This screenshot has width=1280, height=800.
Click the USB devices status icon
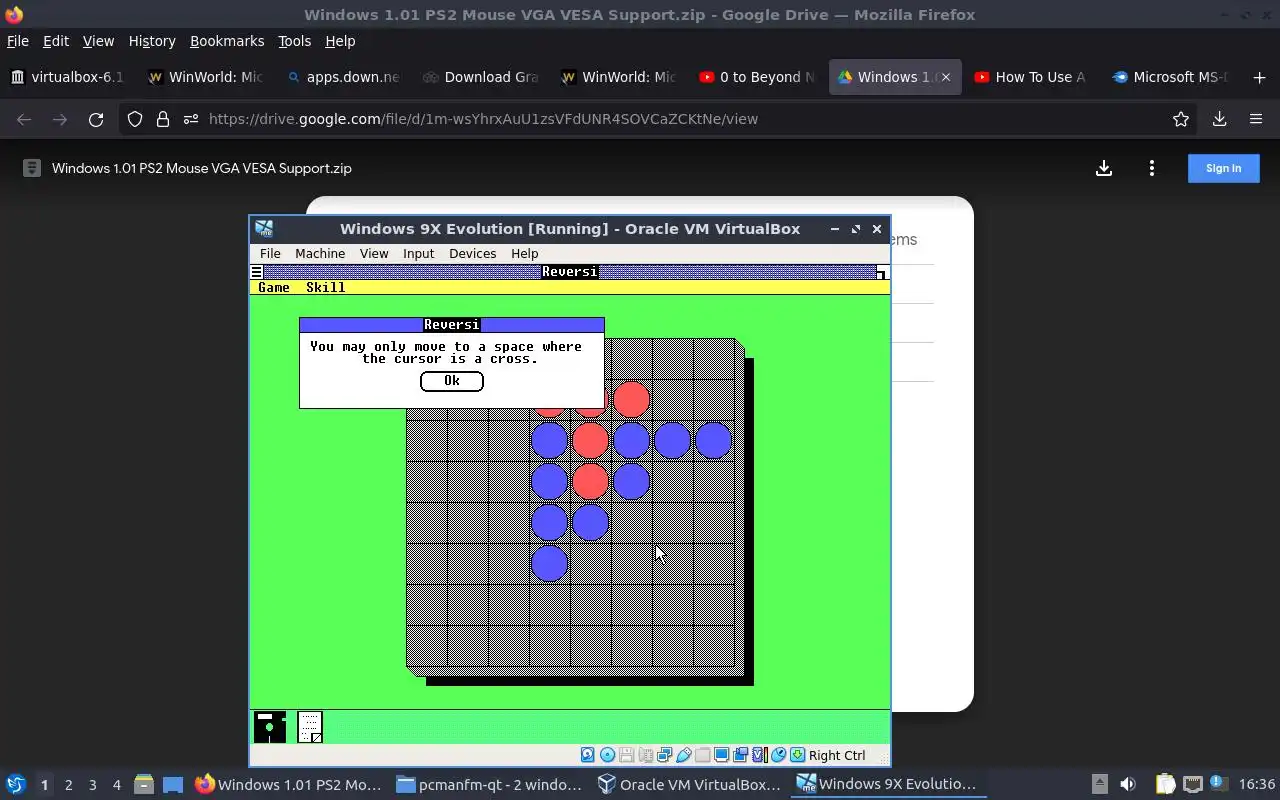pyautogui.click(x=683, y=755)
